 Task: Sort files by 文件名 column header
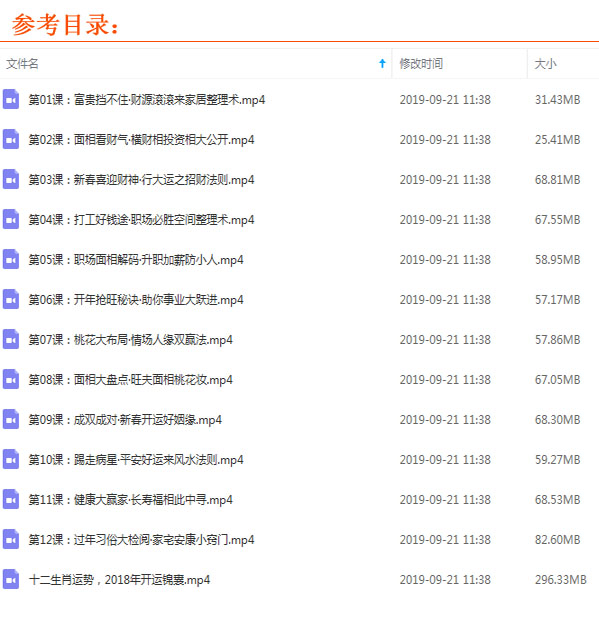tap(22, 63)
